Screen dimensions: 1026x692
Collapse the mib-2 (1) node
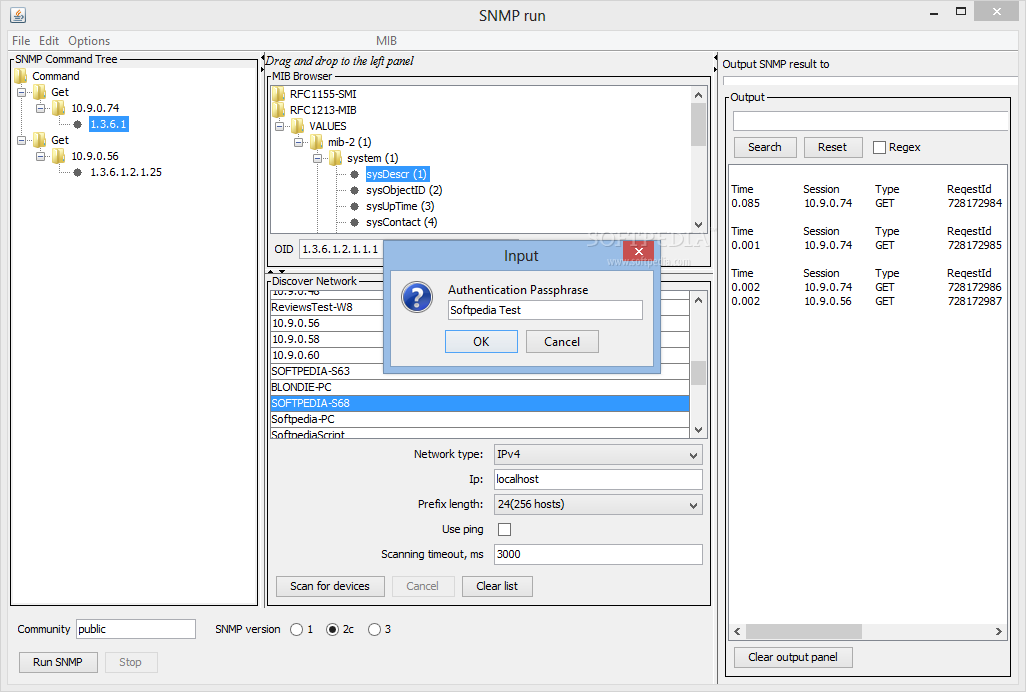point(298,142)
